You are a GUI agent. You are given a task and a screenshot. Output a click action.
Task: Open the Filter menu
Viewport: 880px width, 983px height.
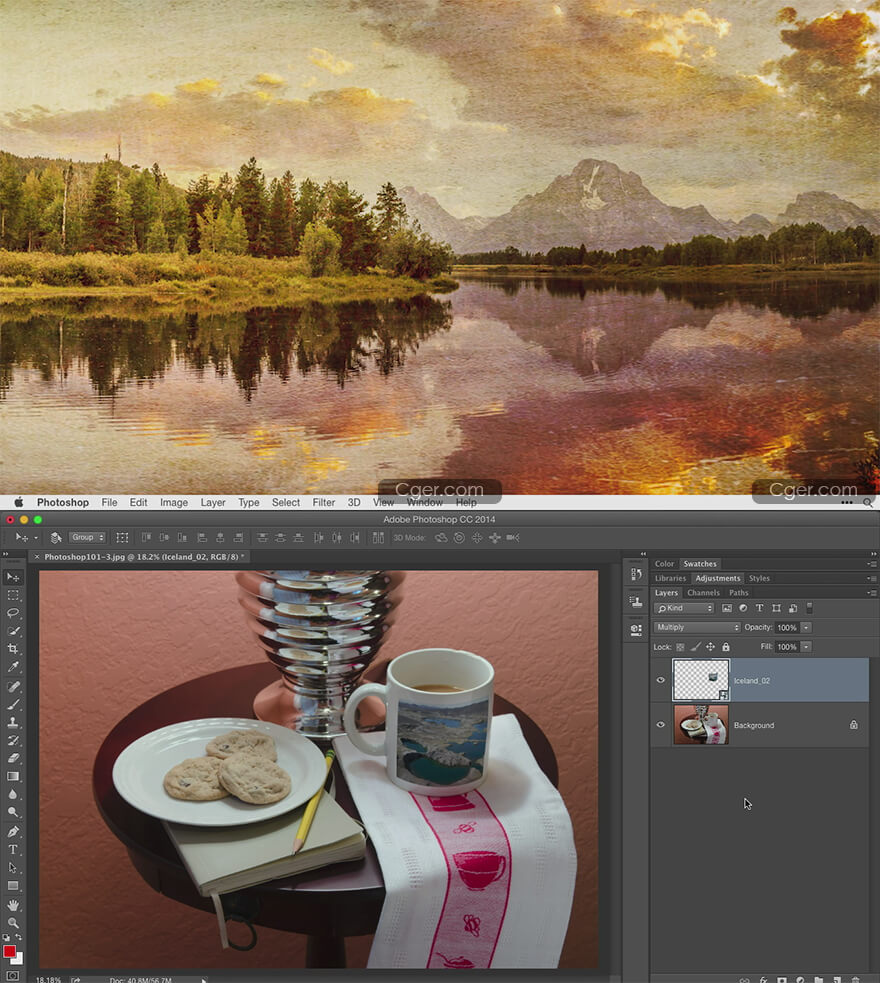click(x=323, y=502)
